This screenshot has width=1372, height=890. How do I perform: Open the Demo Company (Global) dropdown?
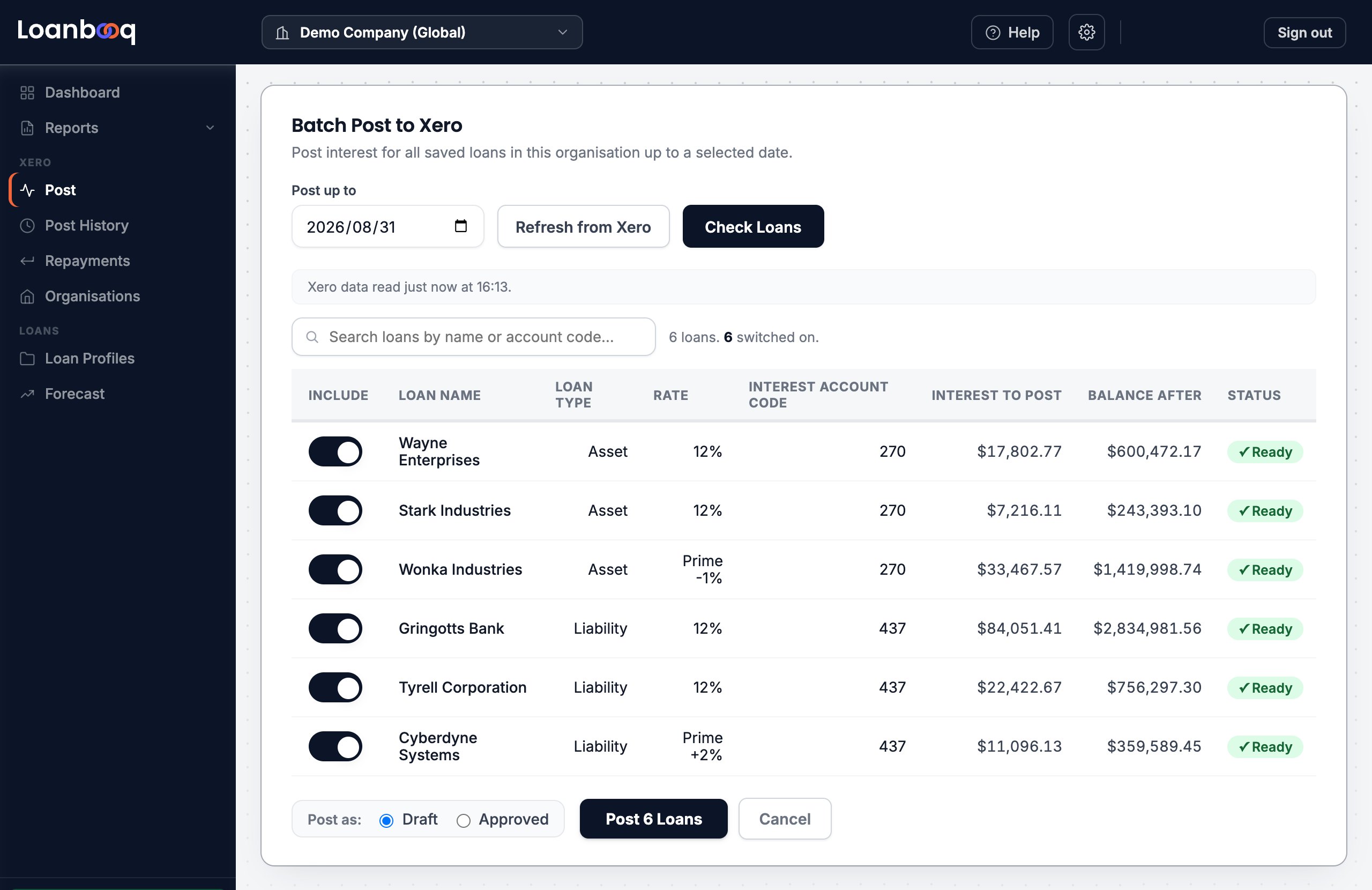(422, 32)
